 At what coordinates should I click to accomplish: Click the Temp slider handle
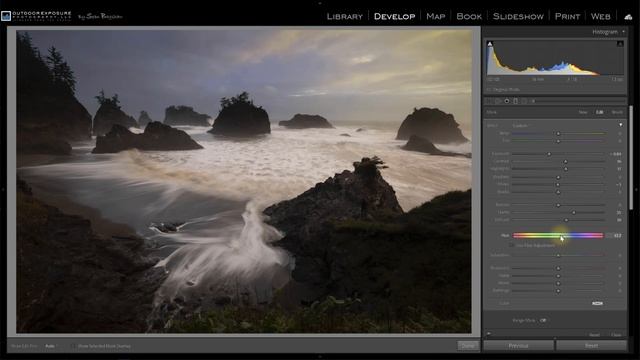click(x=558, y=133)
